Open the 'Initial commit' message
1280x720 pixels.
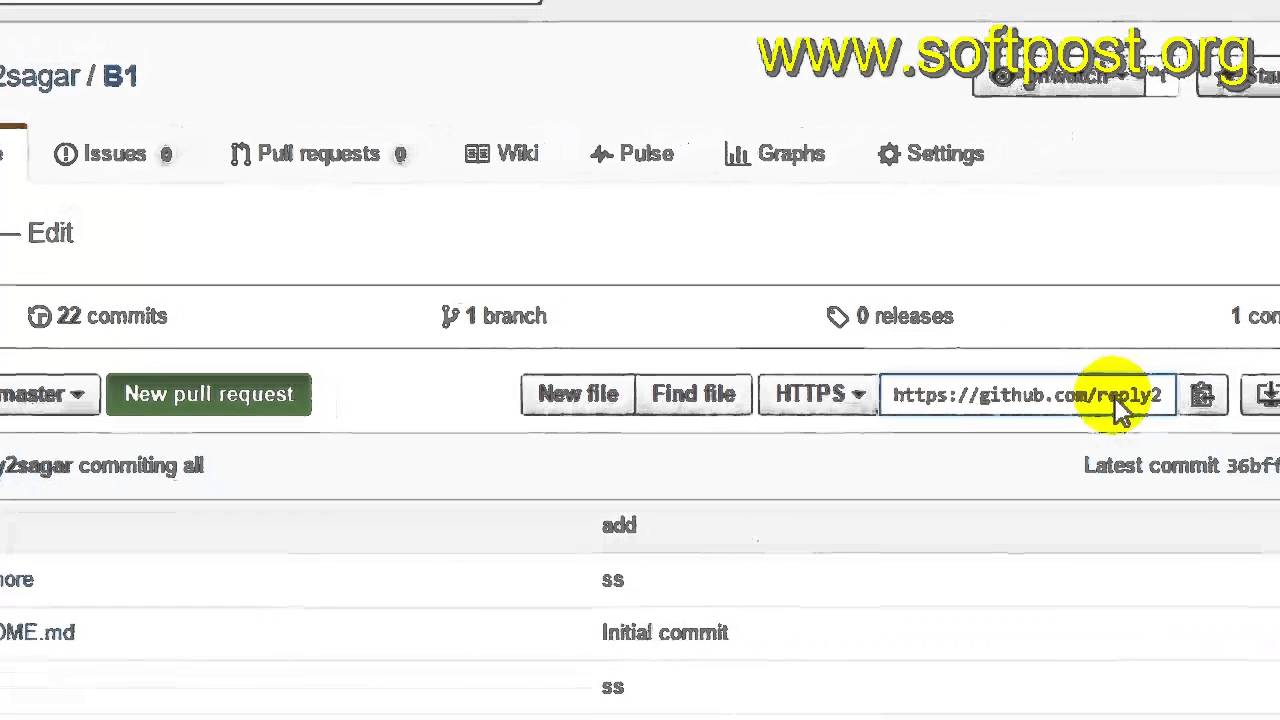(665, 633)
